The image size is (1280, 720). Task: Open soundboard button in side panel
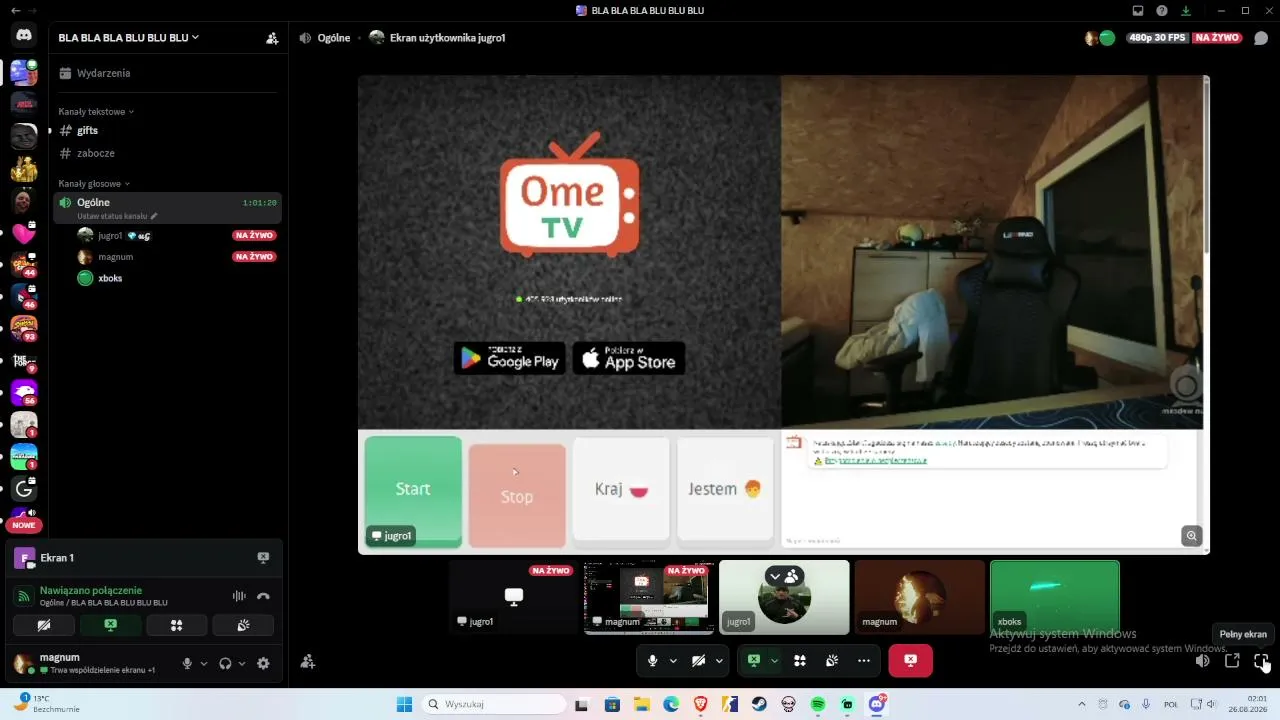click(x=243, y=625)
